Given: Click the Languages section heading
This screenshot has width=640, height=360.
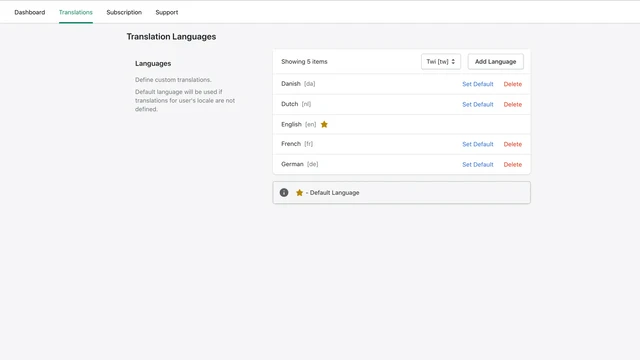Looking at the screenshot, I should click(153, 64).
